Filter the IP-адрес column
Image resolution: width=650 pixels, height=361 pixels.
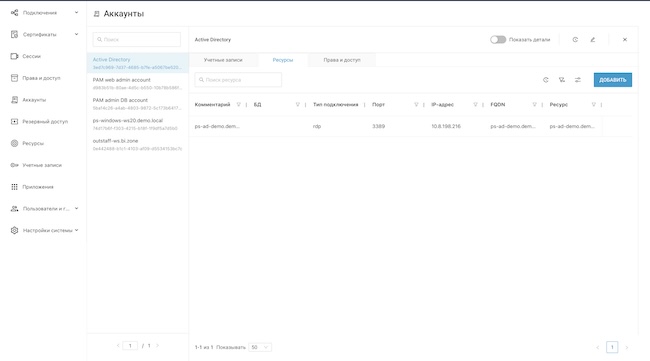coord(475,105)
